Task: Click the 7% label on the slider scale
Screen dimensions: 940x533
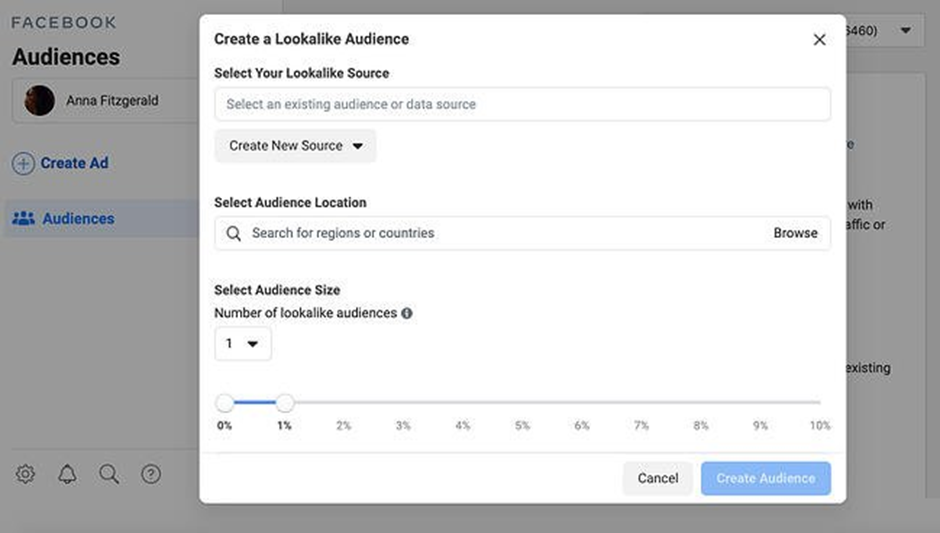Action: pyautogui.click(x=641, y=425)
